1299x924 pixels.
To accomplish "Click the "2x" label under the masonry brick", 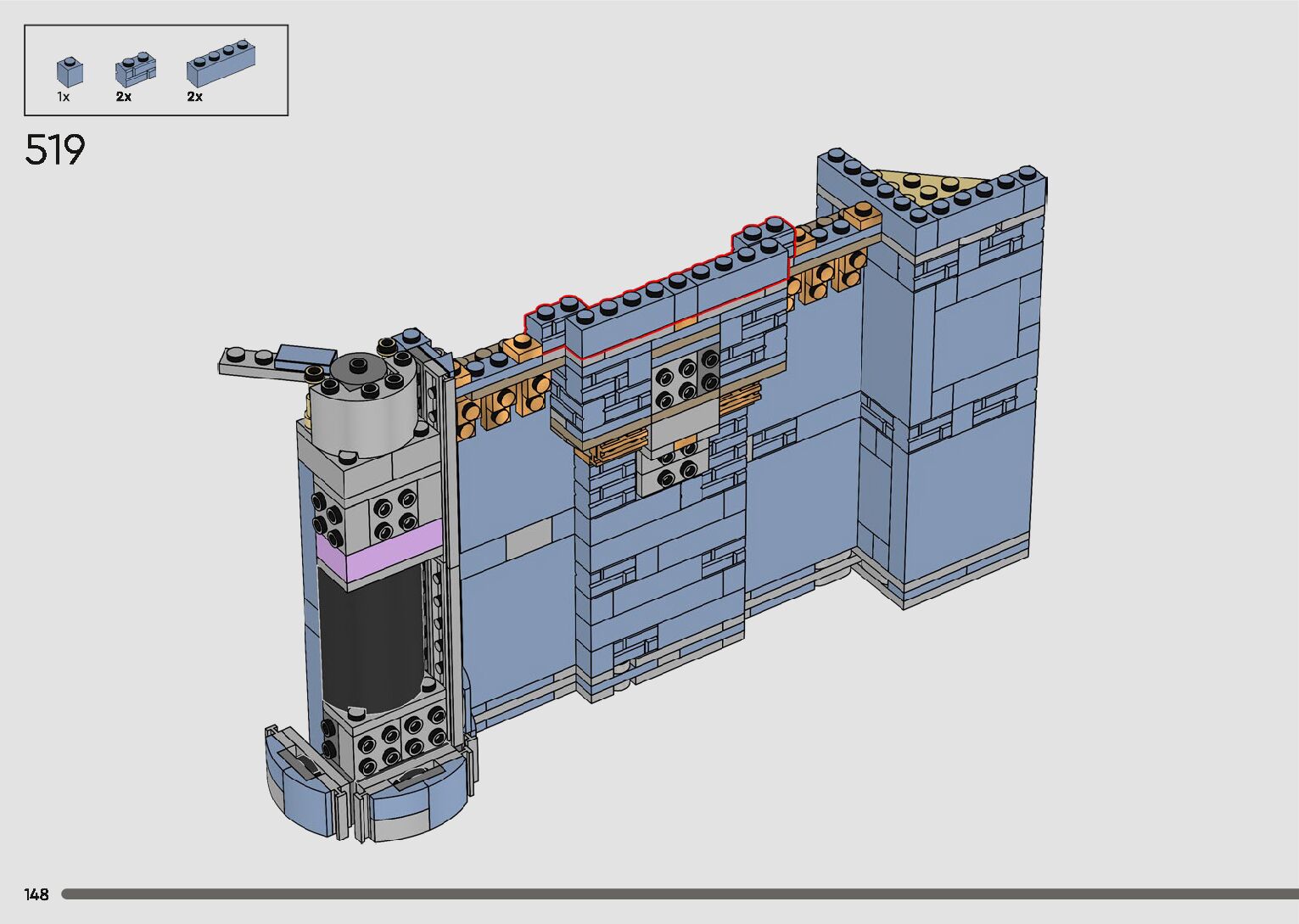I will point(124,97).
